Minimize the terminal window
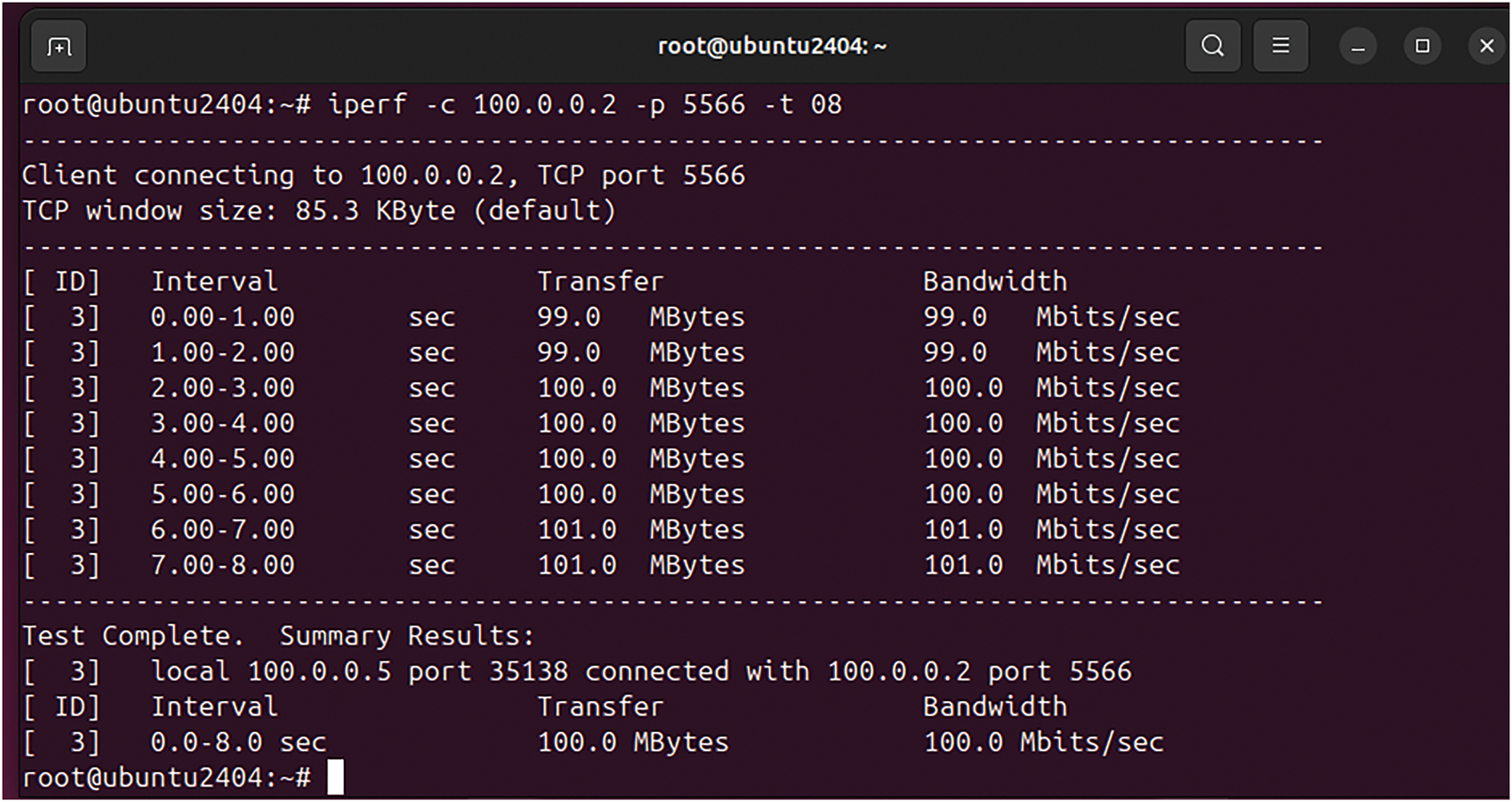This screenshot has width=1512, height=802. (1358, 47)
